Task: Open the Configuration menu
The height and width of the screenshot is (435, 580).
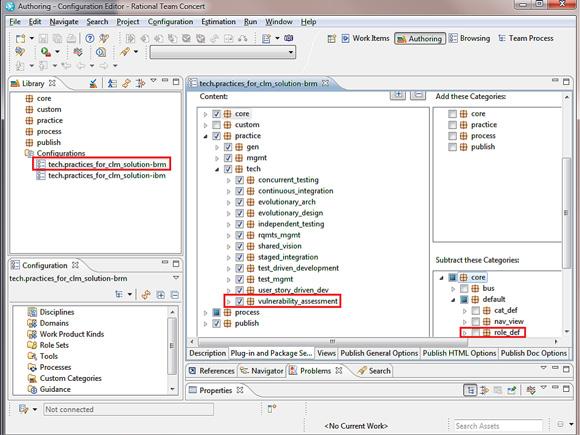Action: pyautogui.click(x=170, y=22)
